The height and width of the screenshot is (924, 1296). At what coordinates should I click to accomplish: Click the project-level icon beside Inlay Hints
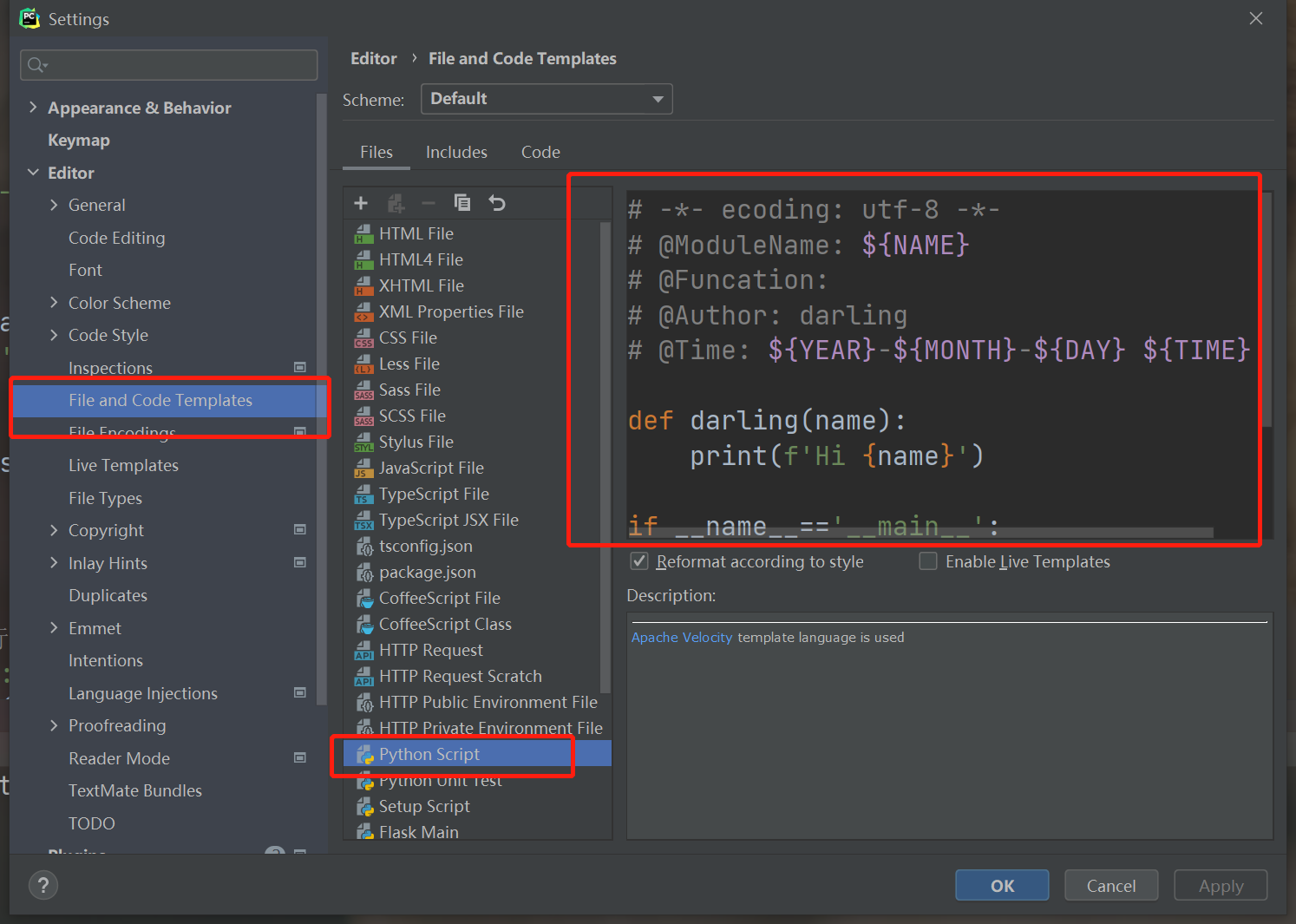click(x=300, y=562)
